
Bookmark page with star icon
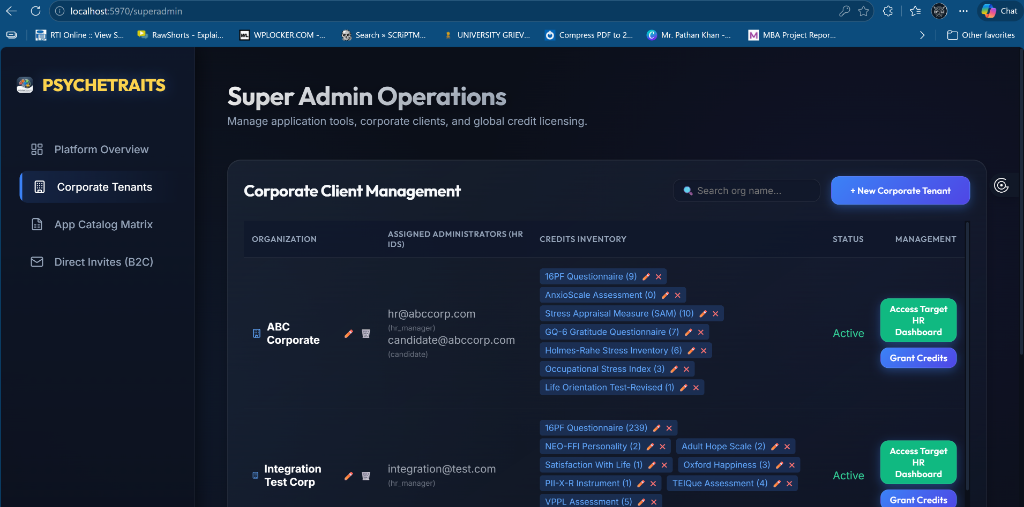[x=863, y=11]
